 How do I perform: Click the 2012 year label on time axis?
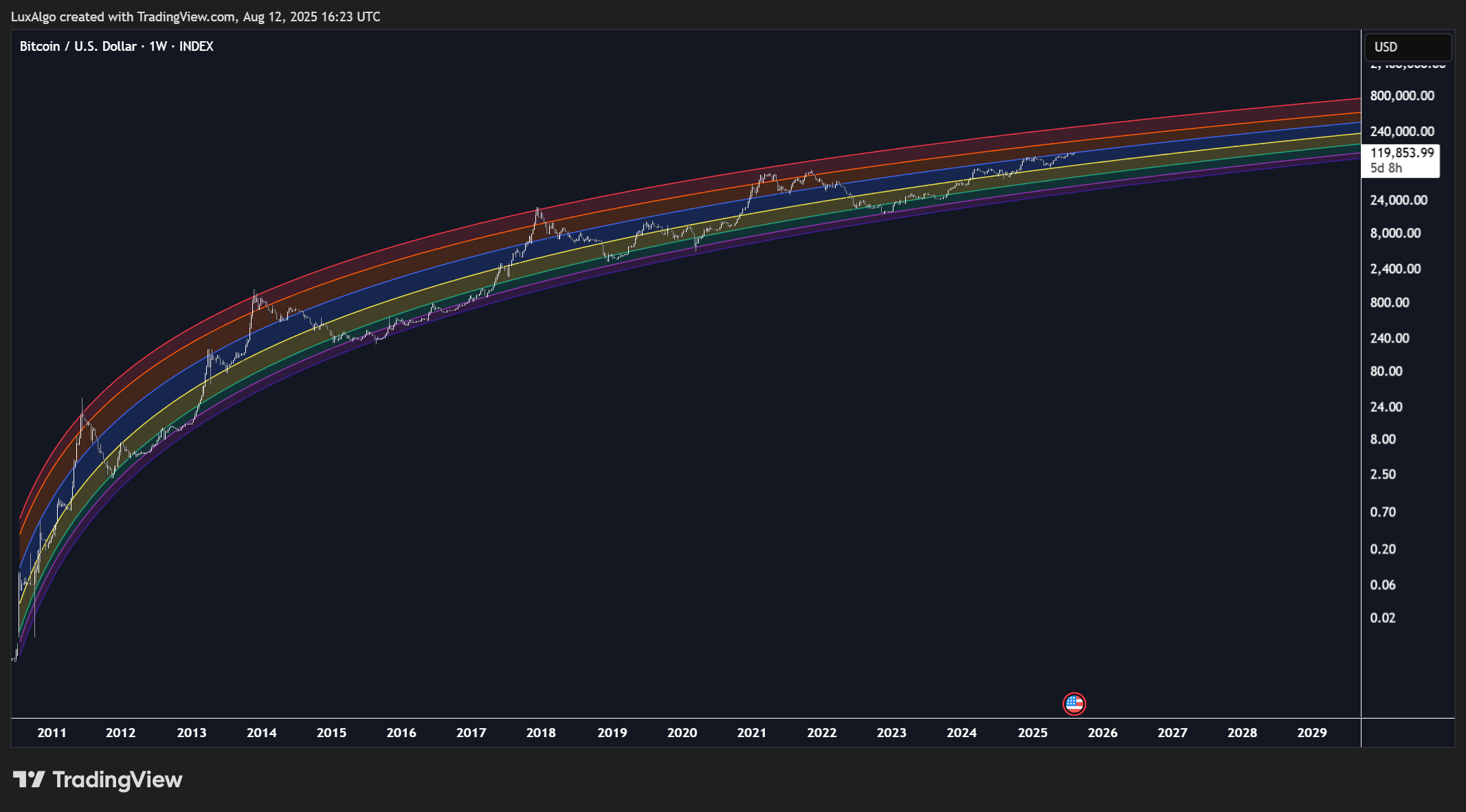point(120,732)
